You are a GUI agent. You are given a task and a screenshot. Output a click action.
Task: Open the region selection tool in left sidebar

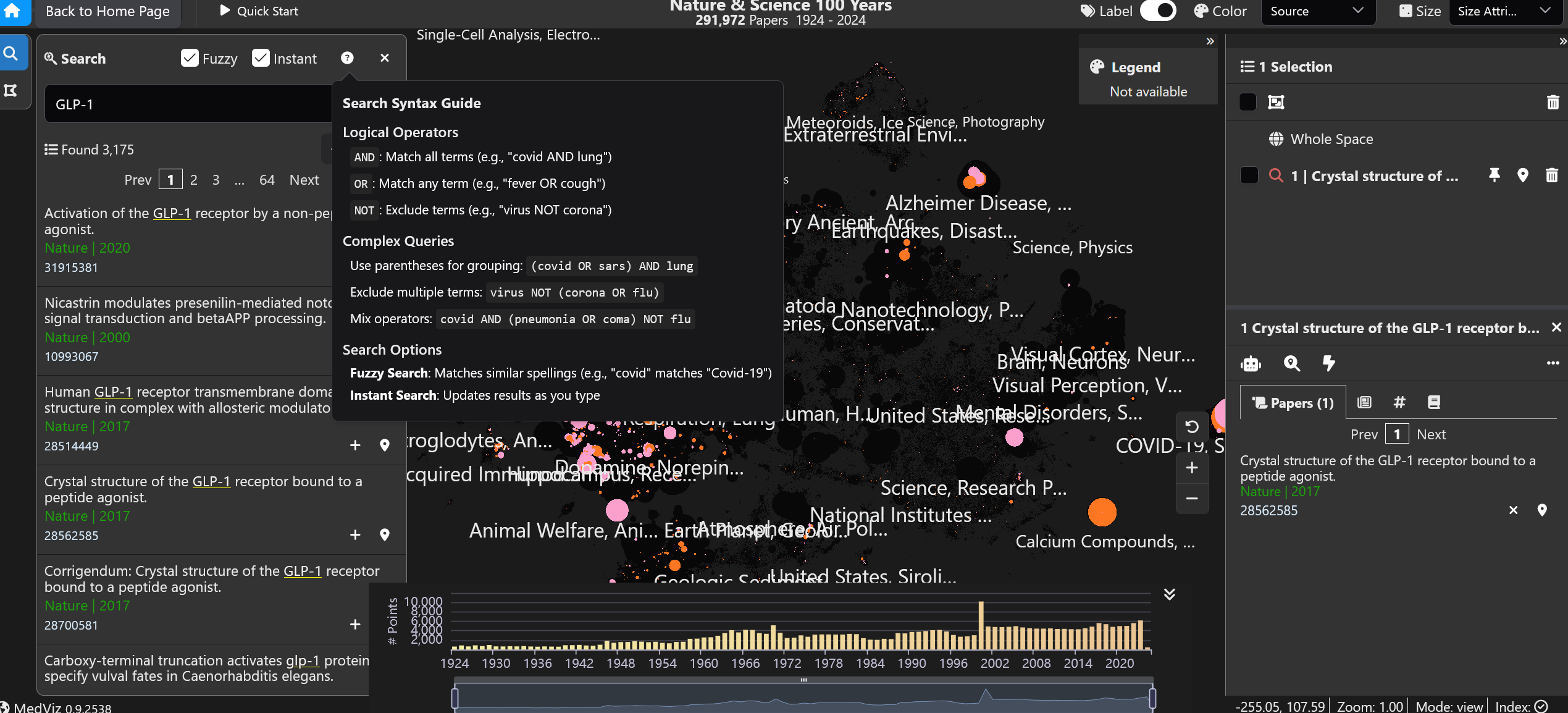(11, 91)
